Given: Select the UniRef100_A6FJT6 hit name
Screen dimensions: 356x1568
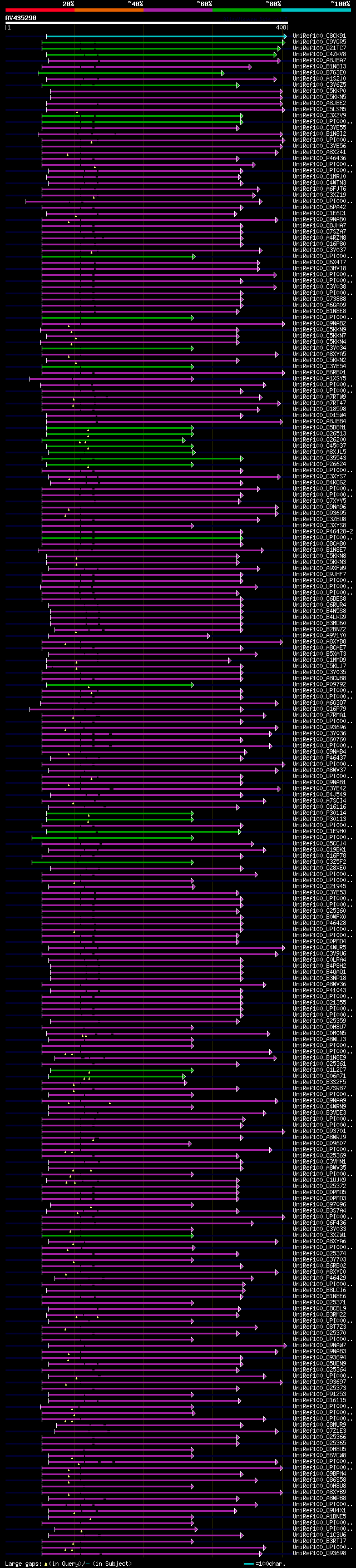Looking at the screenshot, I should (319, 189).
